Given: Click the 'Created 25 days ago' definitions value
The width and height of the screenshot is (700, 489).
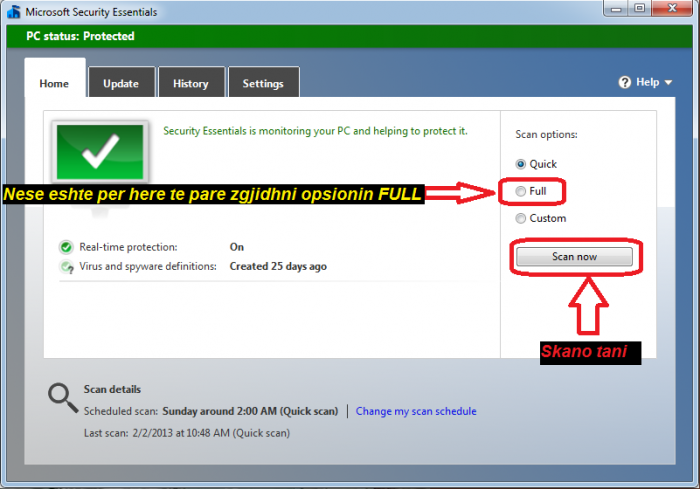Looking at the screenshot, I should pyautogui.click(x=278, y=266).
